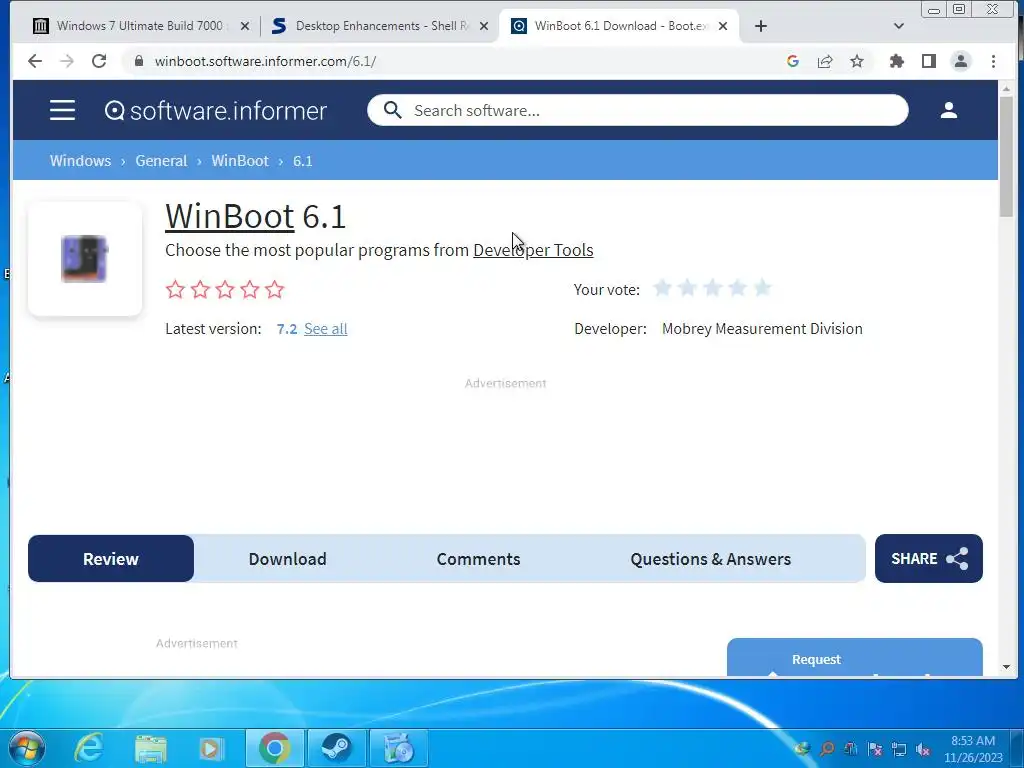Open the hamburger menu on Software Informer
The image size is (1024, 768).
pos(63,110)
